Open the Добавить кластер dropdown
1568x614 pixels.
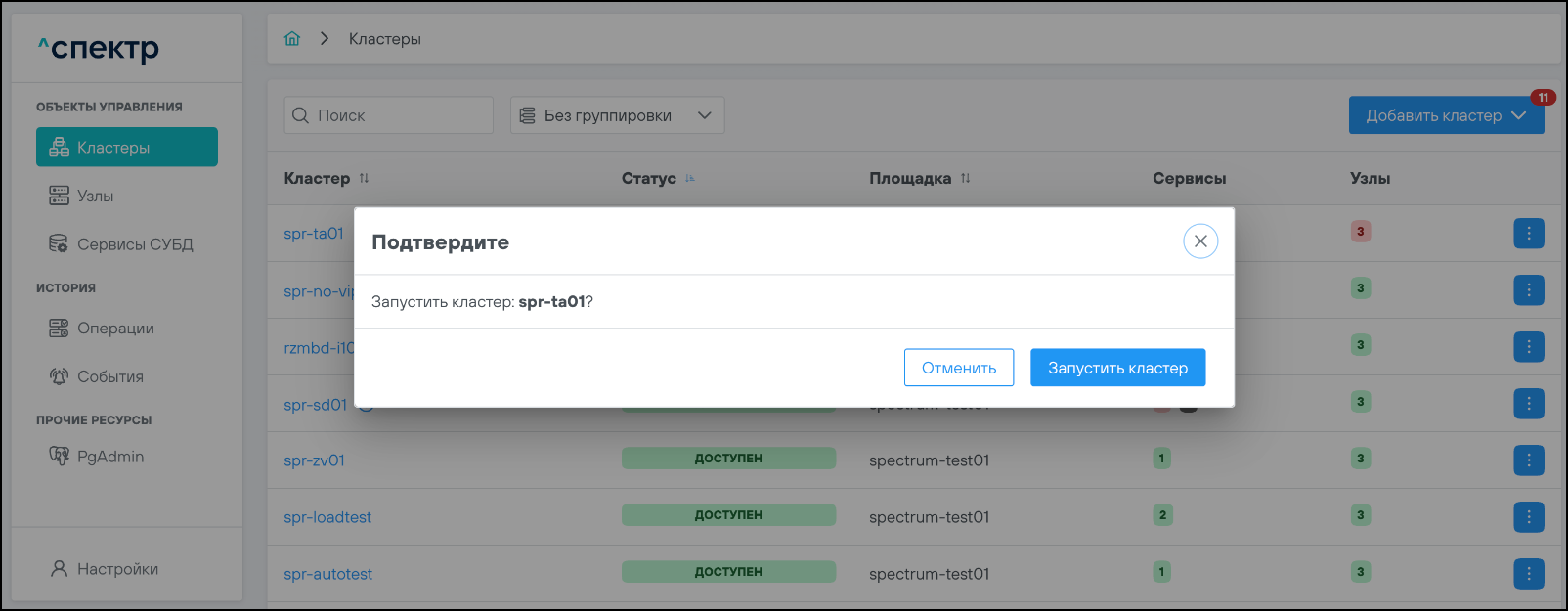pos(1446,115)
